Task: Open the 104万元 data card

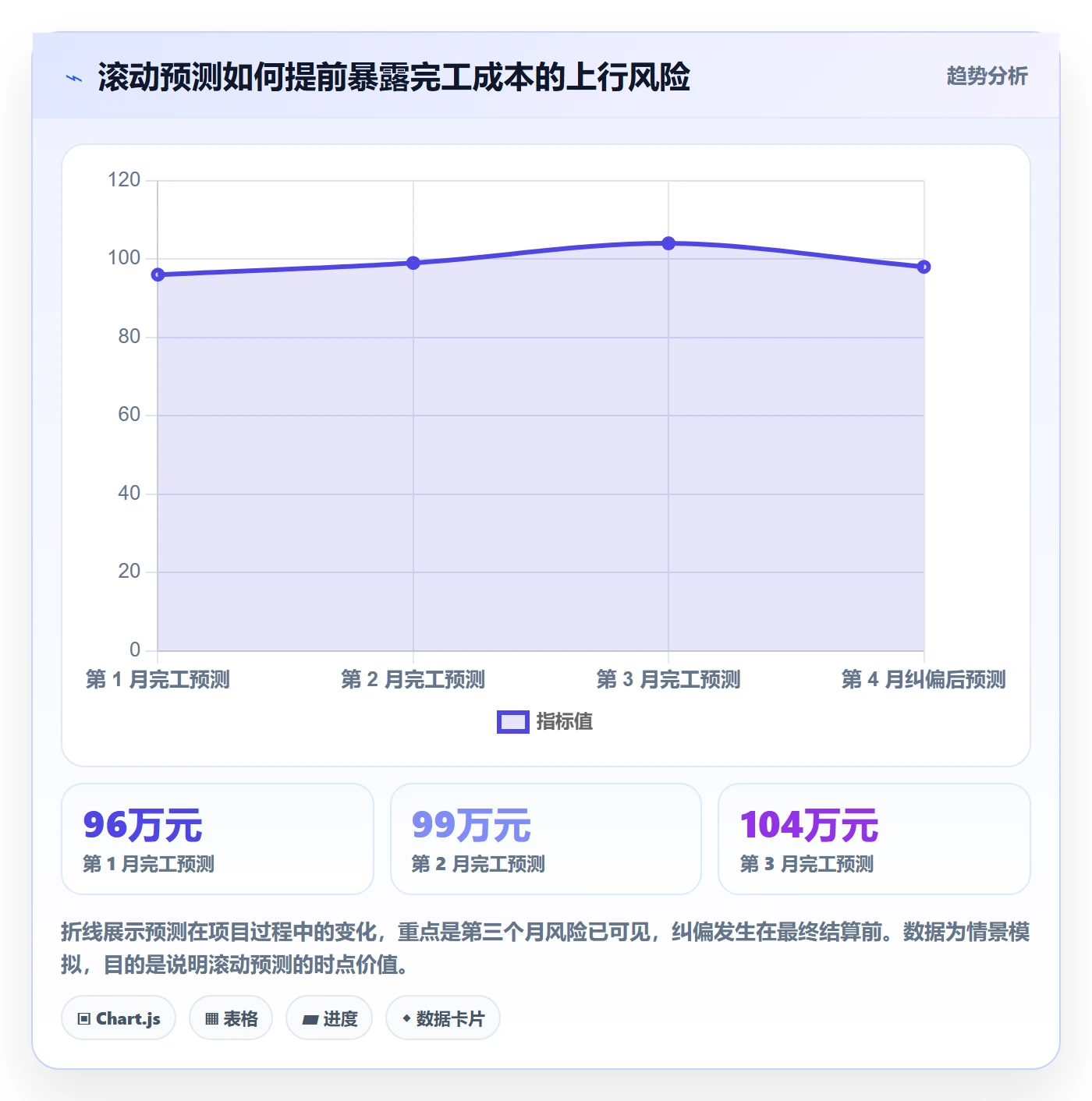Action: [x=874, y=839]
